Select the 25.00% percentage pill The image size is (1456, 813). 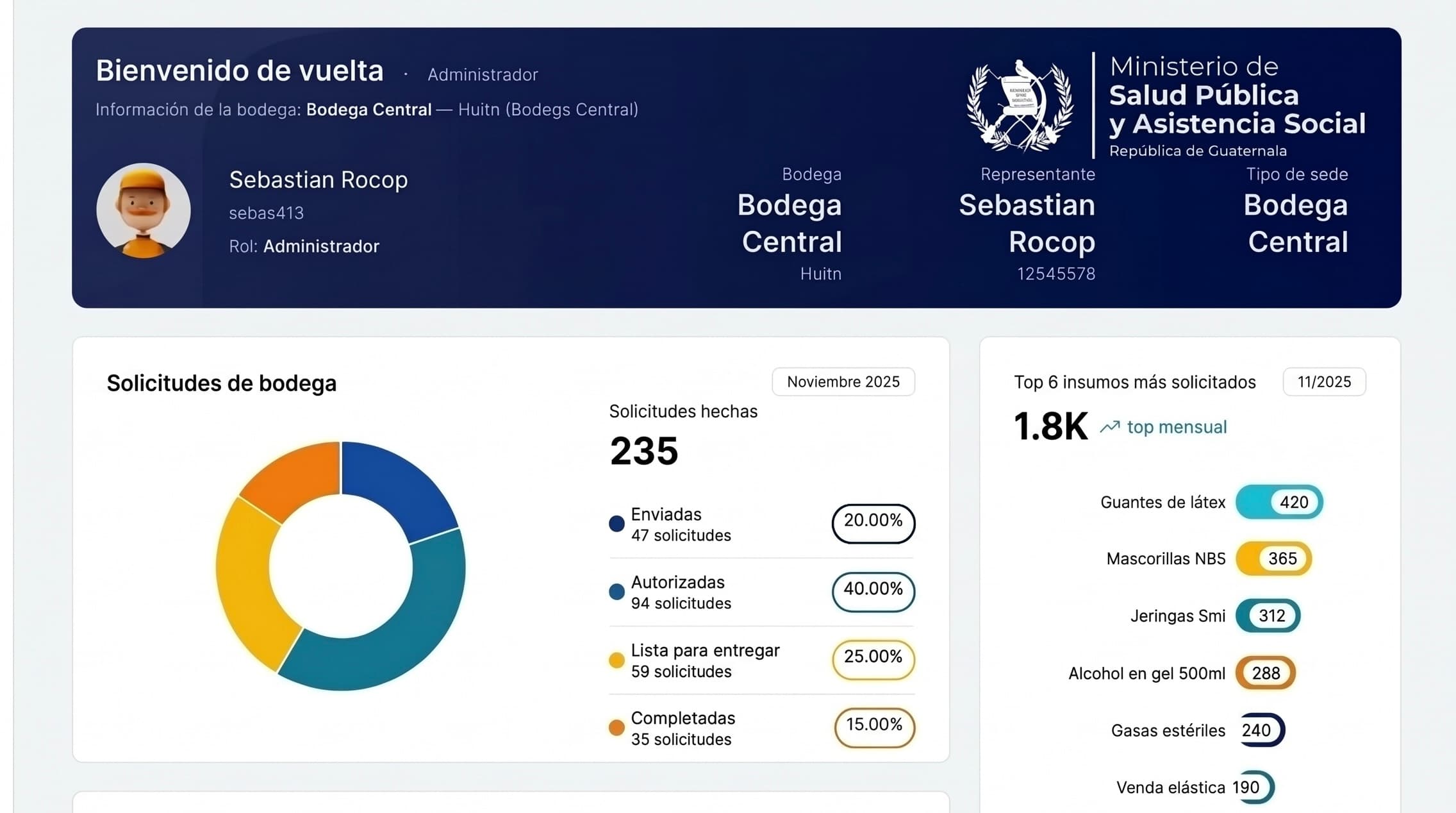pos(873,660)
